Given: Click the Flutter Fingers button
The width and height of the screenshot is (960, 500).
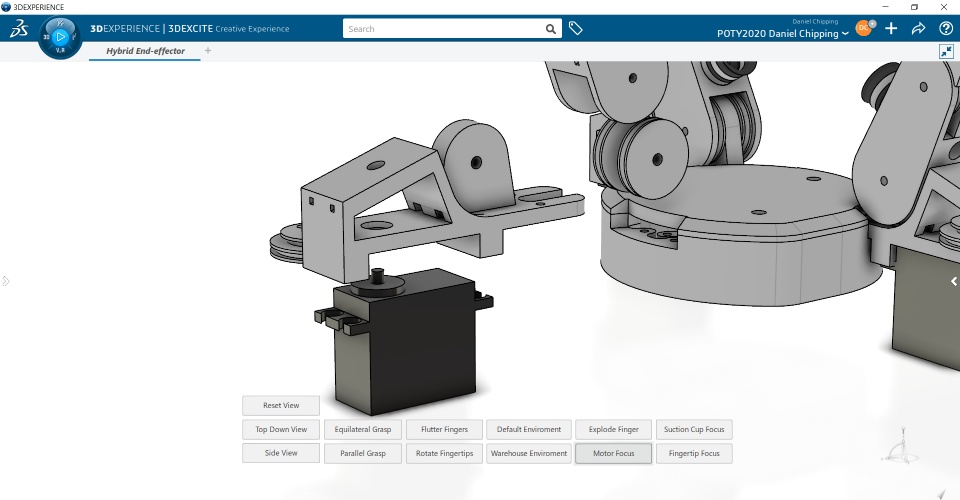Looking at the screenshot, I should click(x=444, y=430).
